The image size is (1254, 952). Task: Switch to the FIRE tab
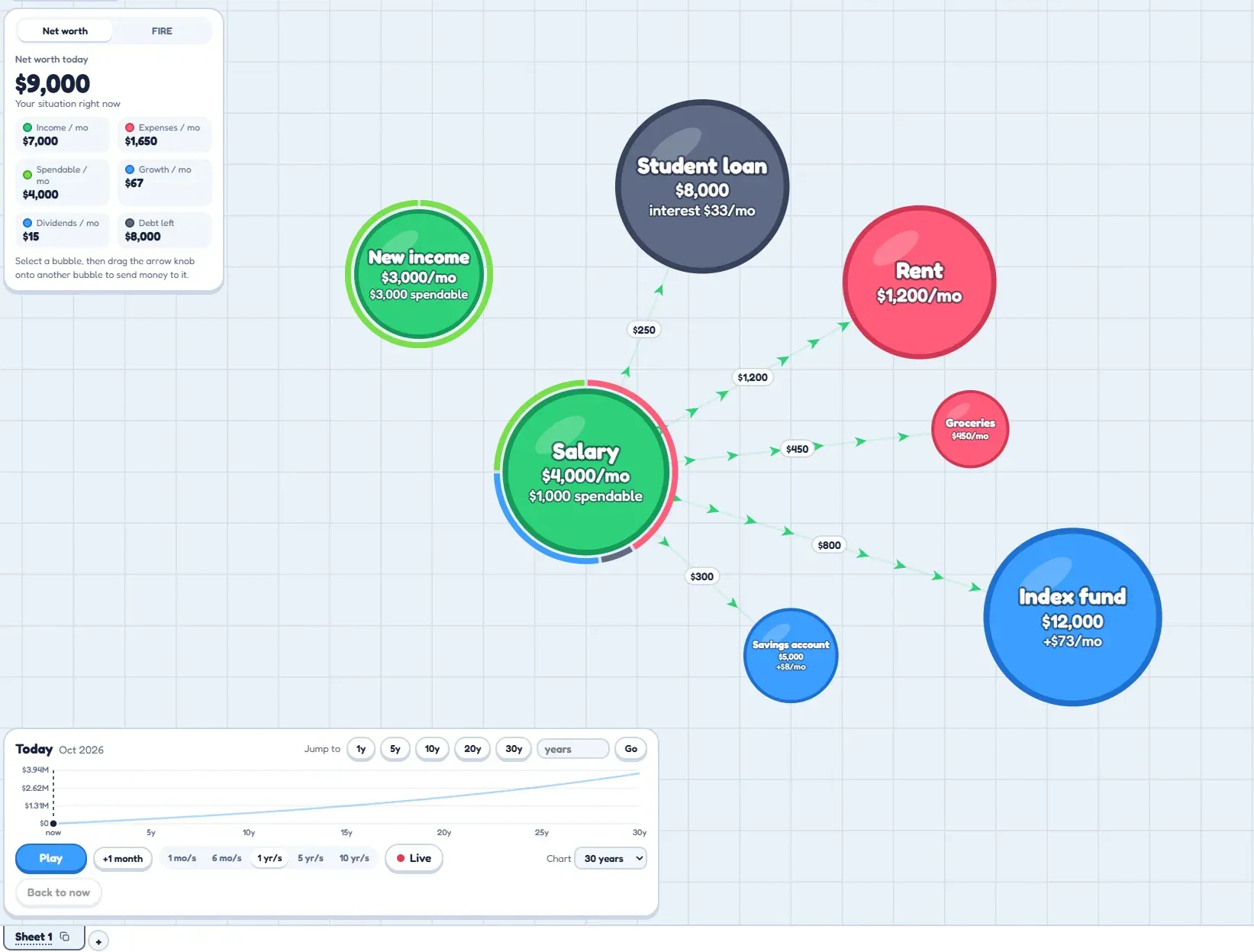click(162, 31)
